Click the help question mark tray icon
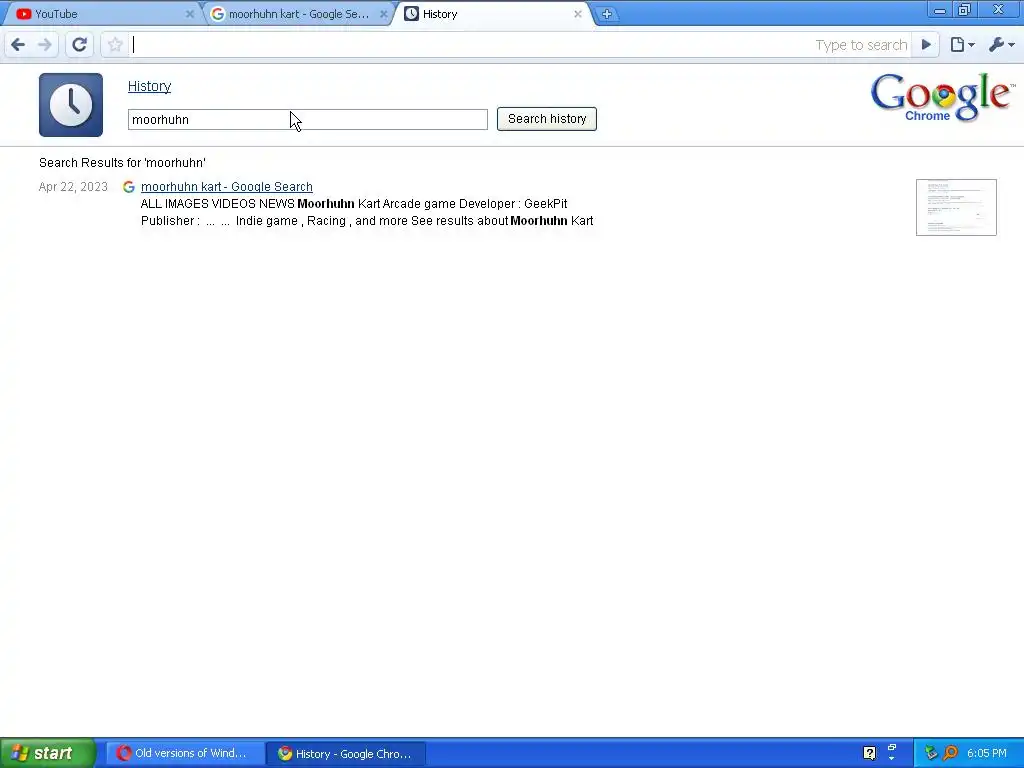Image resolution: width=1024 pixels, height=768 pixels. (869, 753)
